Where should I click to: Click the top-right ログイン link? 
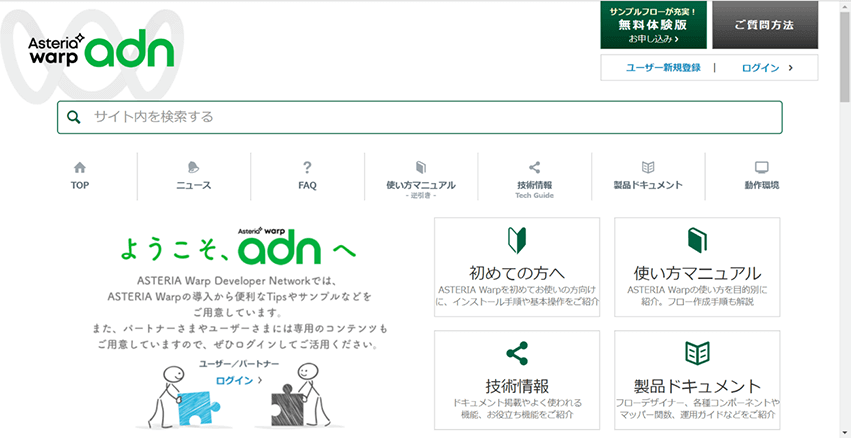pyautogui.click(x=760, y=68)
